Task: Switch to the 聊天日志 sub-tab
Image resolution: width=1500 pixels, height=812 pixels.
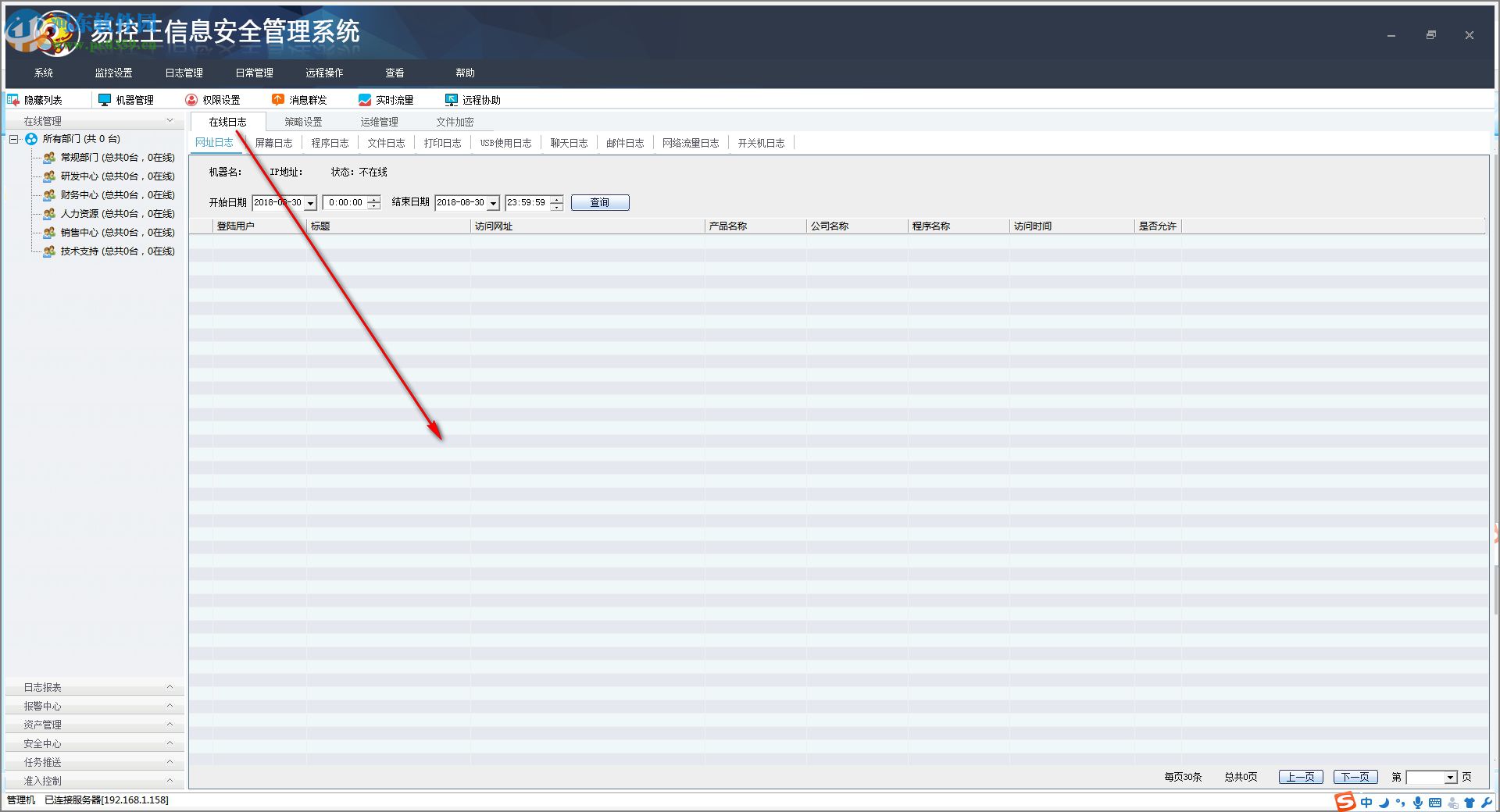Action: click(x=569, y=143)
